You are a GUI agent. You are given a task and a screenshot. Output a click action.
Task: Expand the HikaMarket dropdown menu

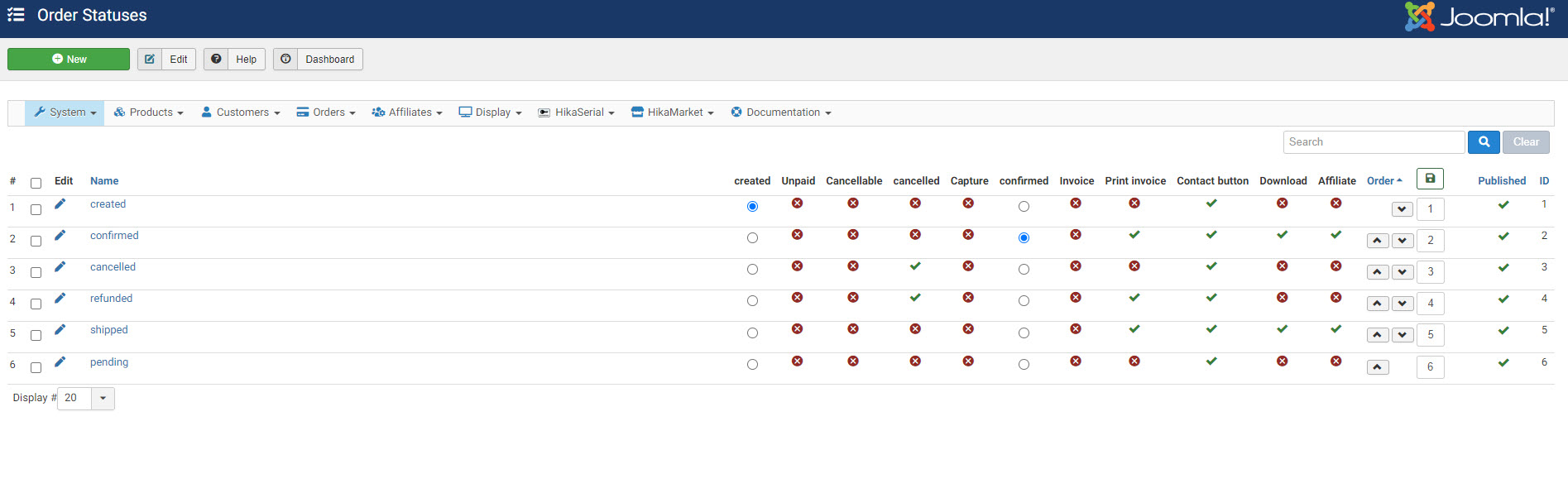pyautogui.click(x=673, y=112)
